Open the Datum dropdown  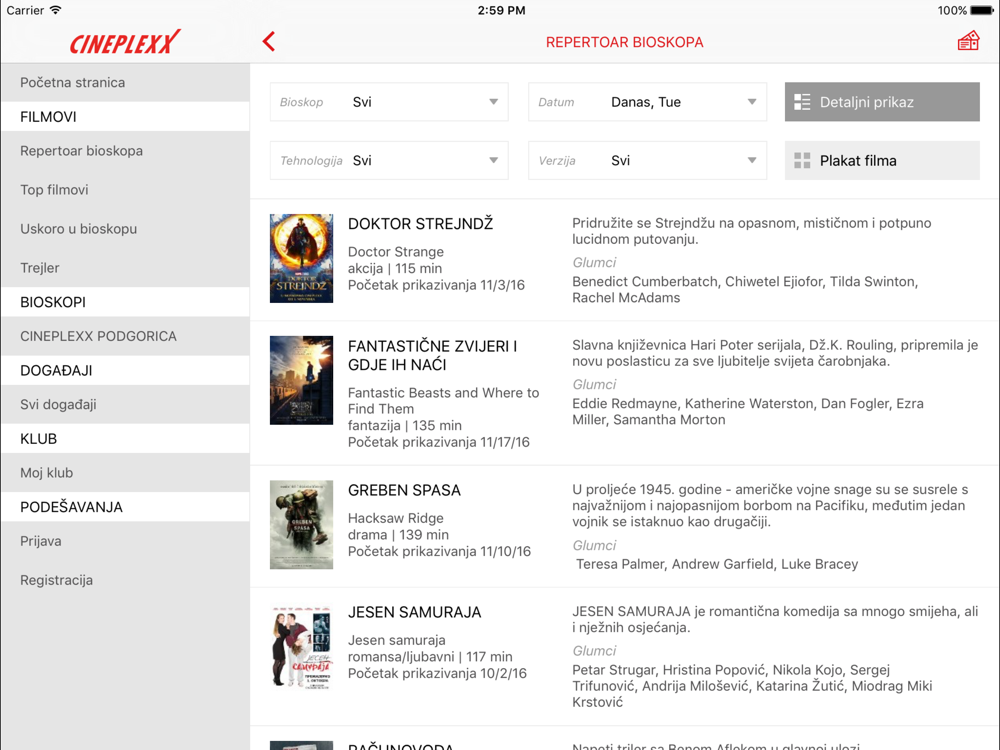(647, 102)
